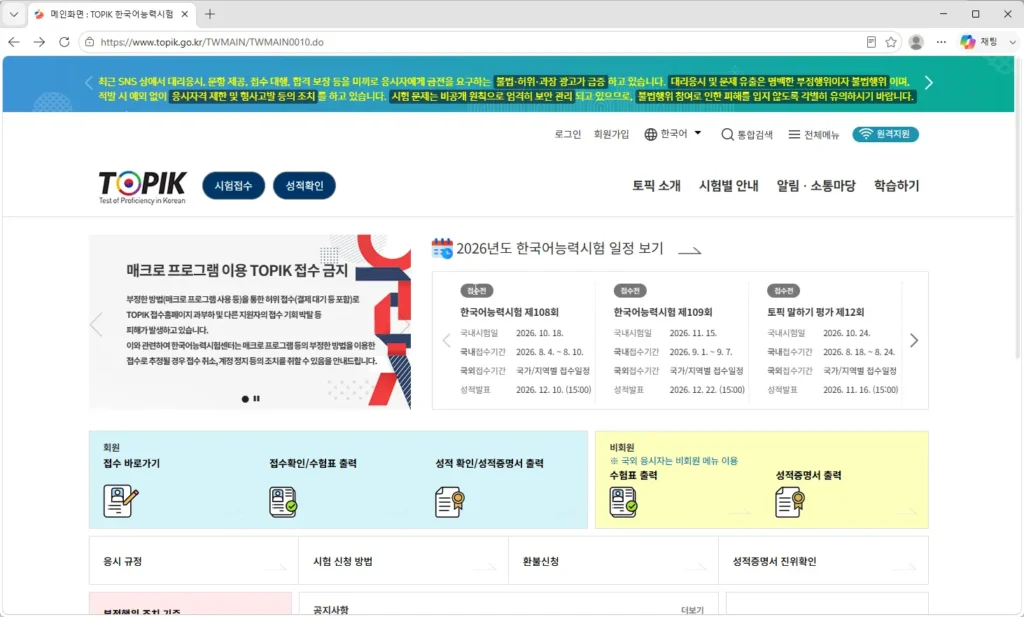Pause the banner carousel
Image resolution: width=1024 pixels, height=617 pixels.
point(257,398)
